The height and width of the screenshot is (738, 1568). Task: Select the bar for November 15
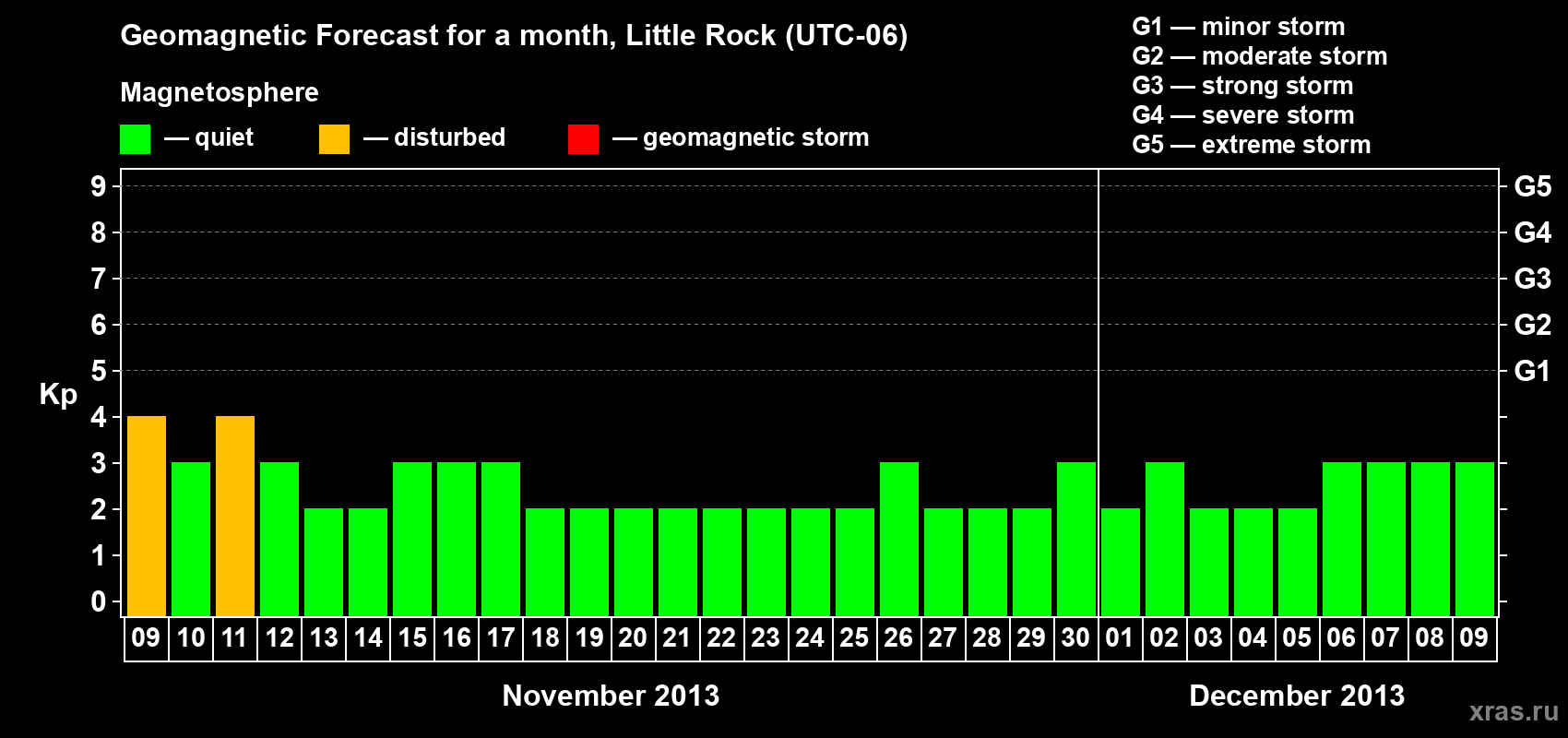(412, 540)
